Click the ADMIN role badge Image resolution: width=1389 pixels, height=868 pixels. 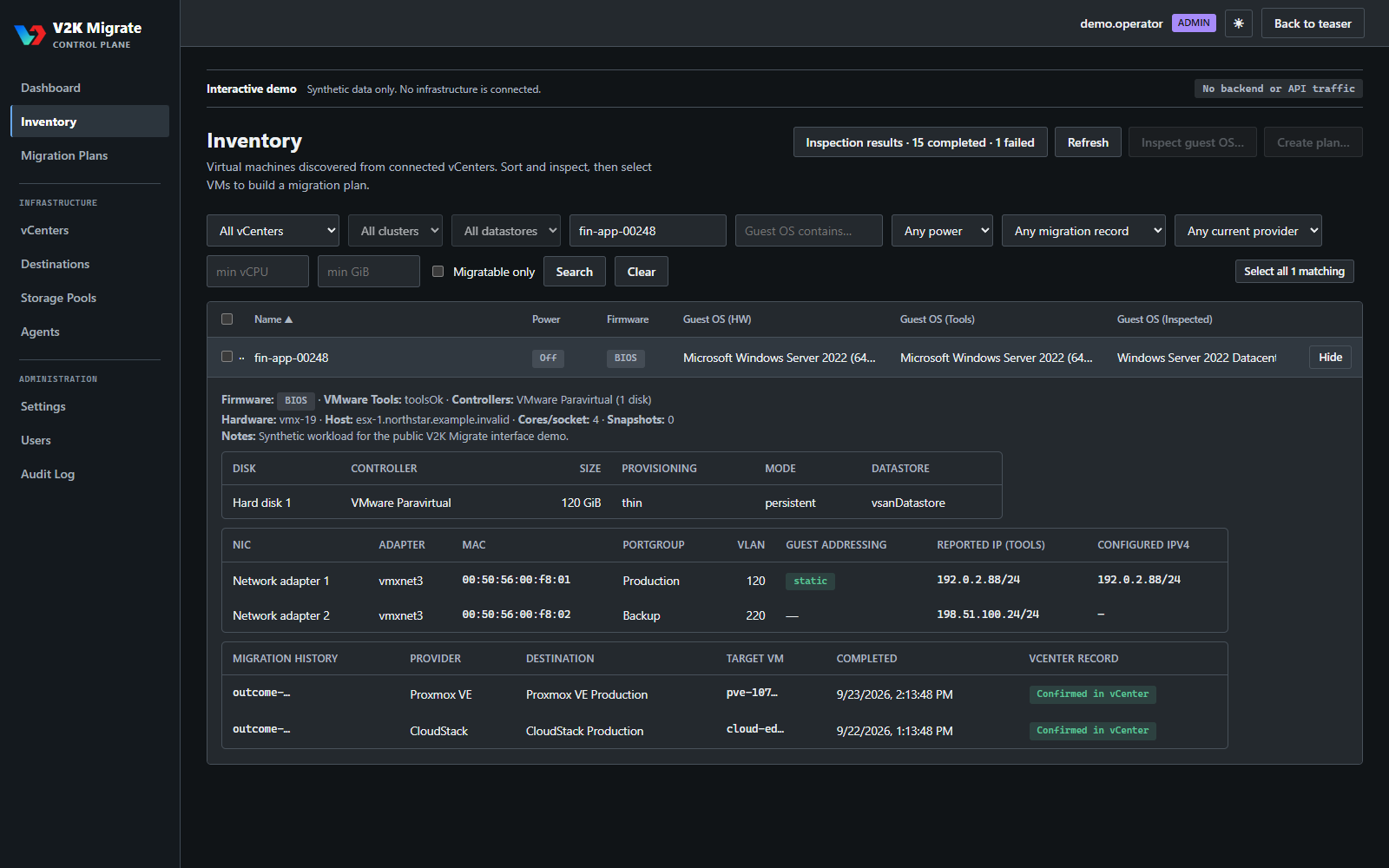click(x=1194, y=23)
